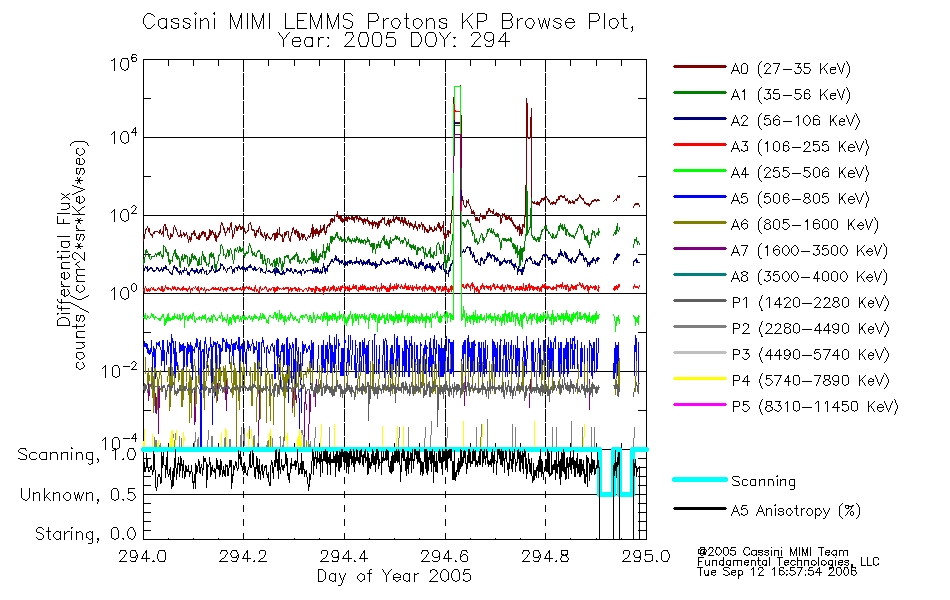
Task: Click the Unknown, 0.5 axis label
Action: 78,495
